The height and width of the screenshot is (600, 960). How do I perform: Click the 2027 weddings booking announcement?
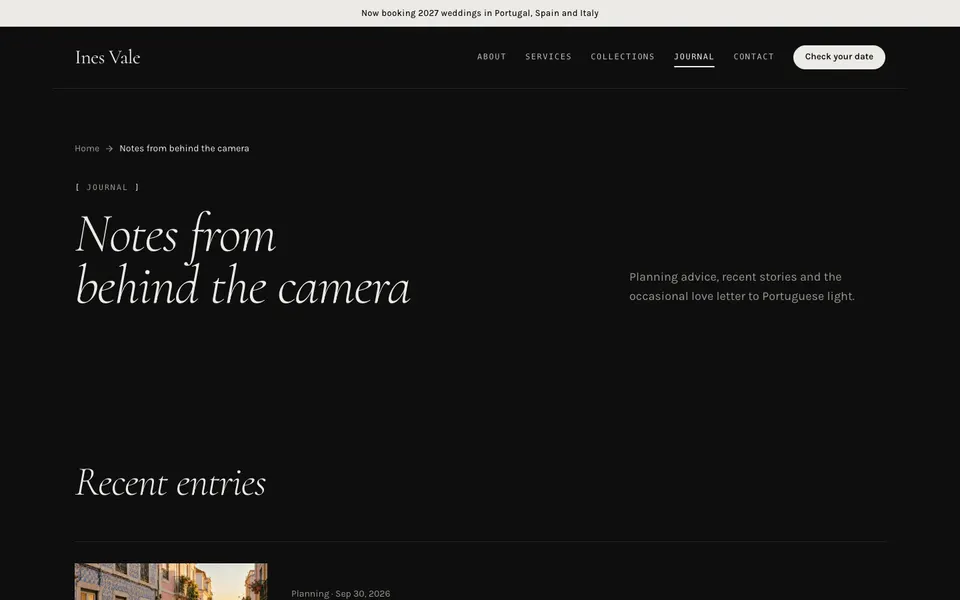pos(480,13)
